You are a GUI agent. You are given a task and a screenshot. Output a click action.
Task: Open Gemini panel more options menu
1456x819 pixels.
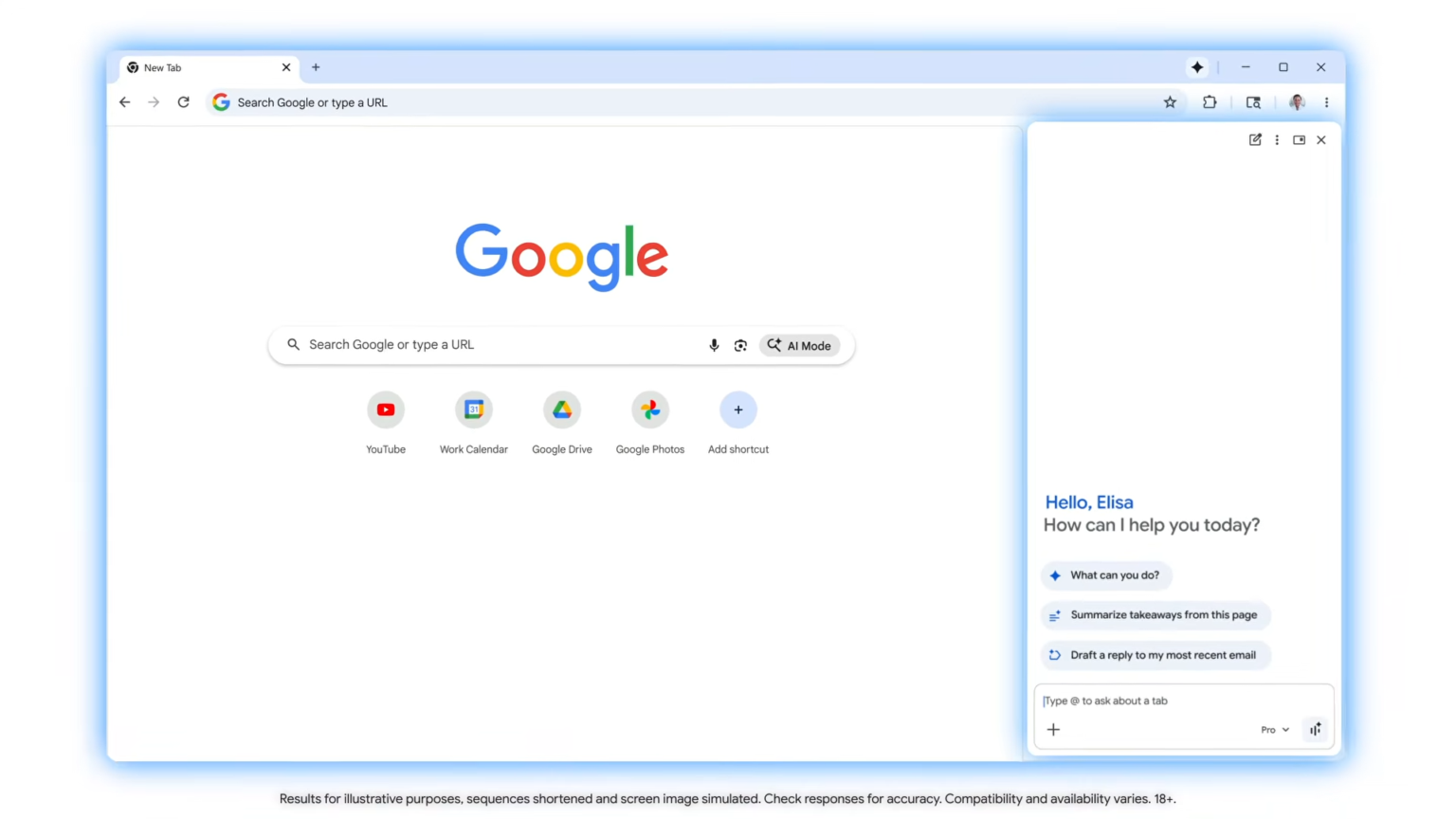(x=1277, y=139)
